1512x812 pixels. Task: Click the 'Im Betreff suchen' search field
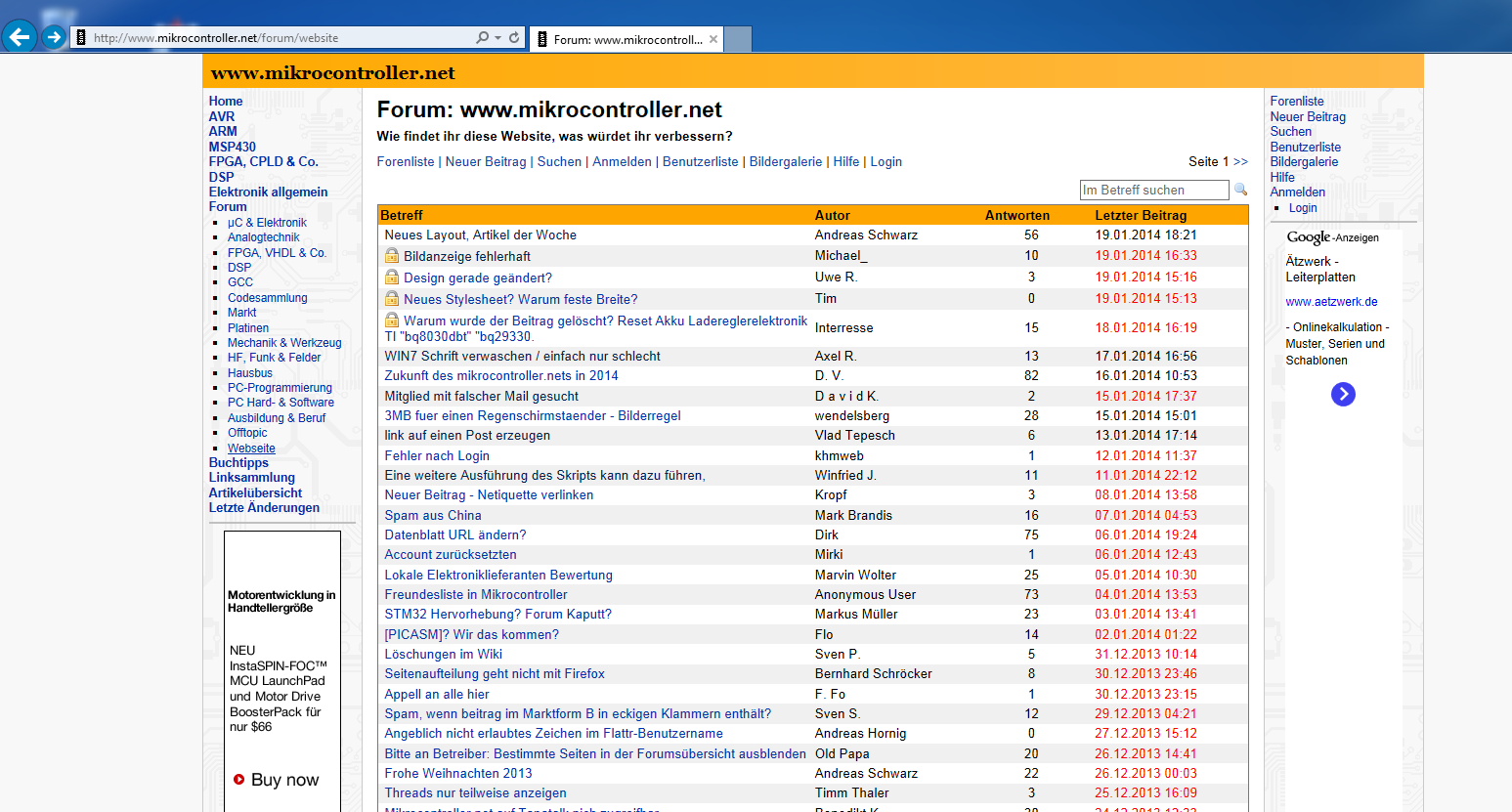coord(1153,190)
